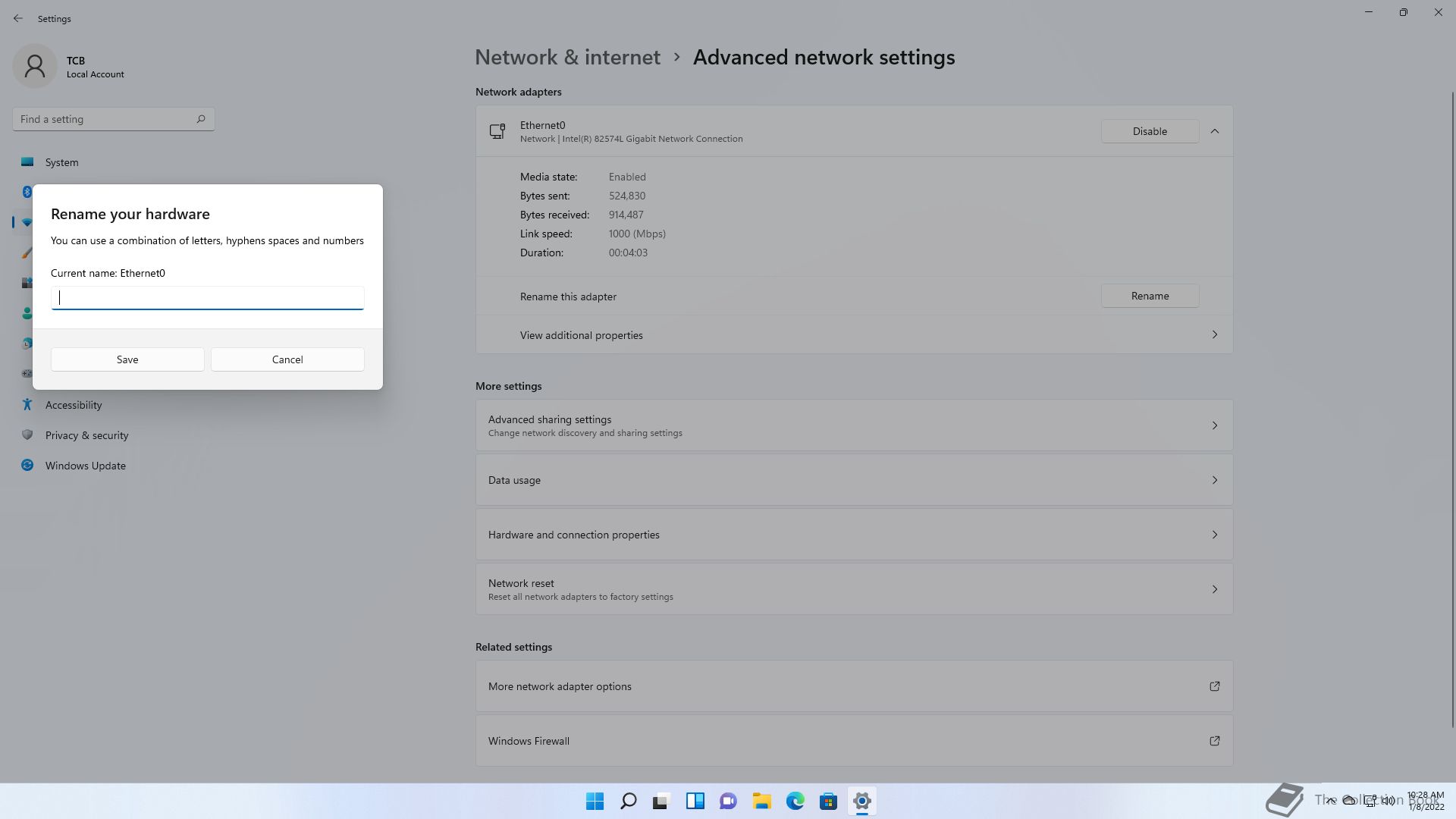
Task: Open Data usage
Action: (854, 480)
